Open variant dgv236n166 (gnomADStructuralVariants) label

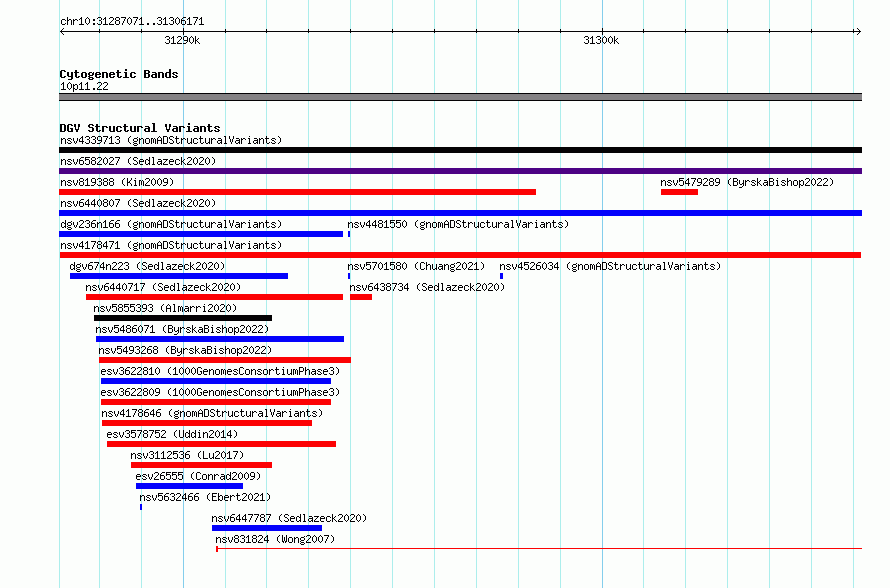tap(171, 224)
